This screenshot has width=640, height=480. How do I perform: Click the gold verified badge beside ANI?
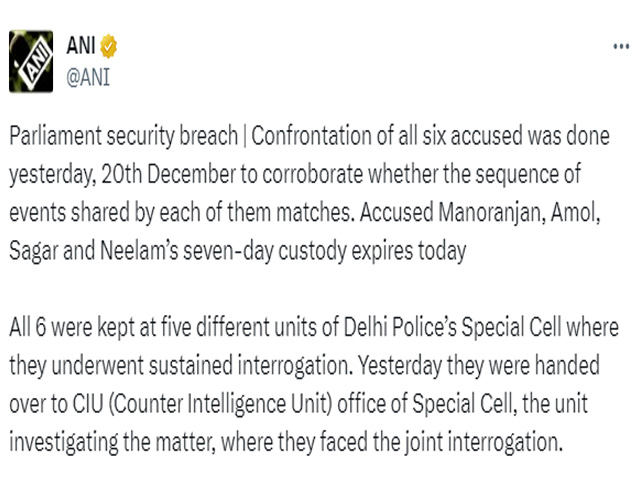[x=109, y=46]
